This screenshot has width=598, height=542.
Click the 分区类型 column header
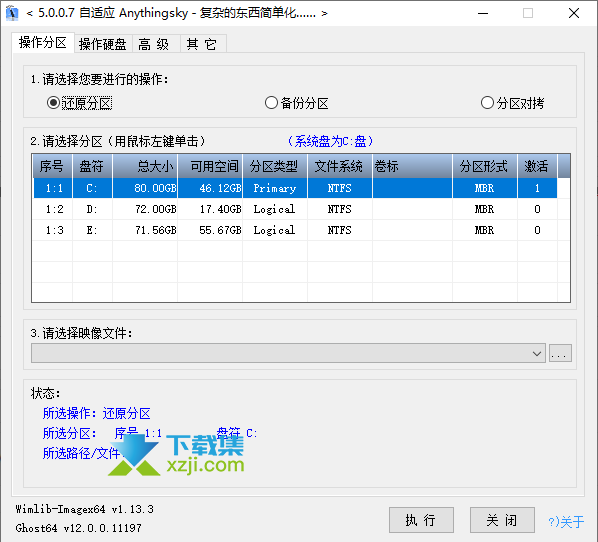point(275,166)
